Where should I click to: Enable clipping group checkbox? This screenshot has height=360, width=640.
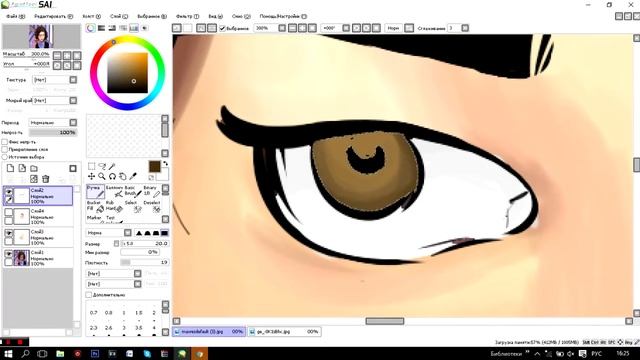coord(5,149)
